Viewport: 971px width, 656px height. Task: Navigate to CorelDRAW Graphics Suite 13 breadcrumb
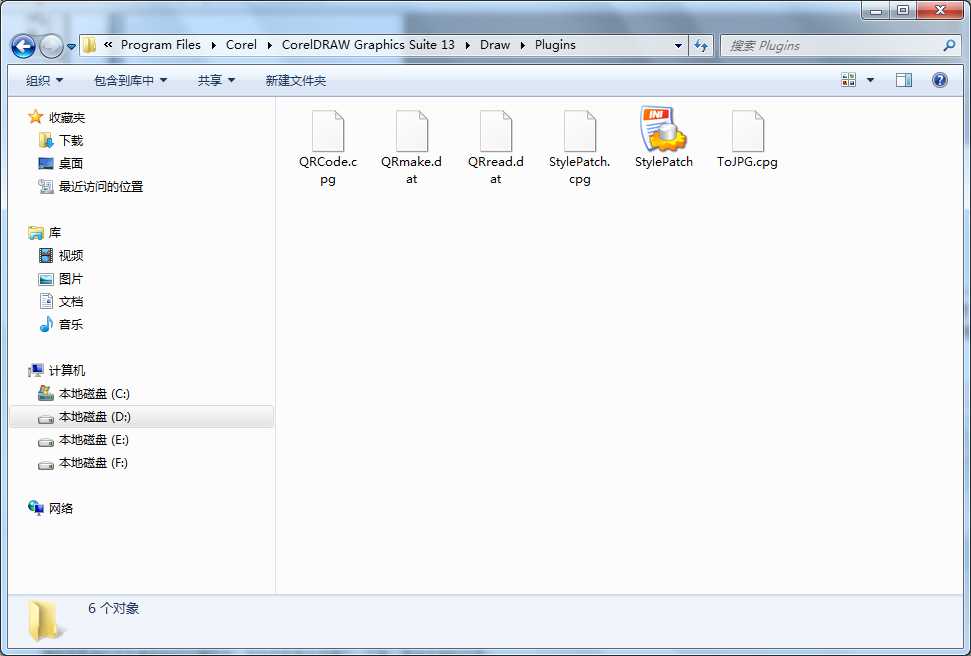pos(368,45)
